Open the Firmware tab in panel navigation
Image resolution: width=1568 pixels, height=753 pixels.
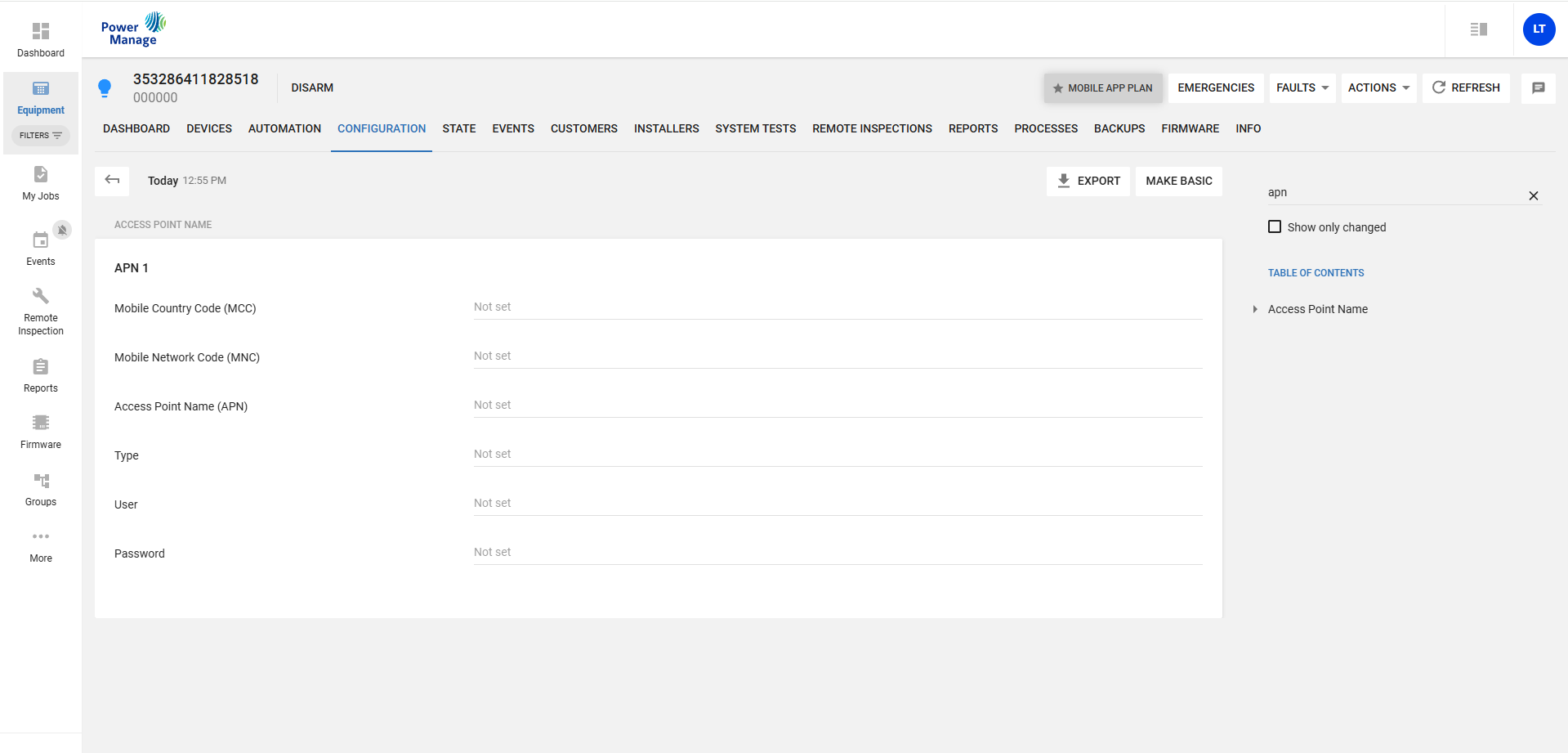pos(1190,129)
